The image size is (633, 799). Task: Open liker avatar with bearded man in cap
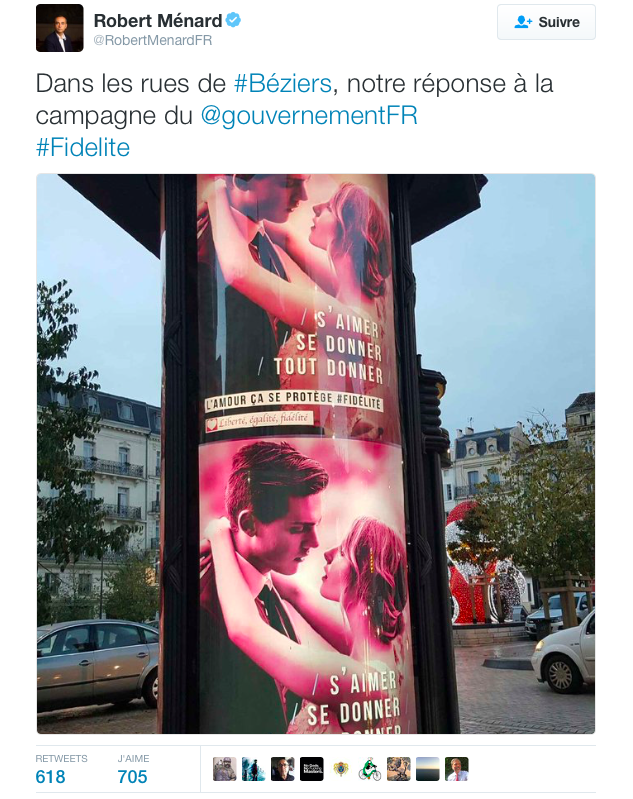pos(224,769)
